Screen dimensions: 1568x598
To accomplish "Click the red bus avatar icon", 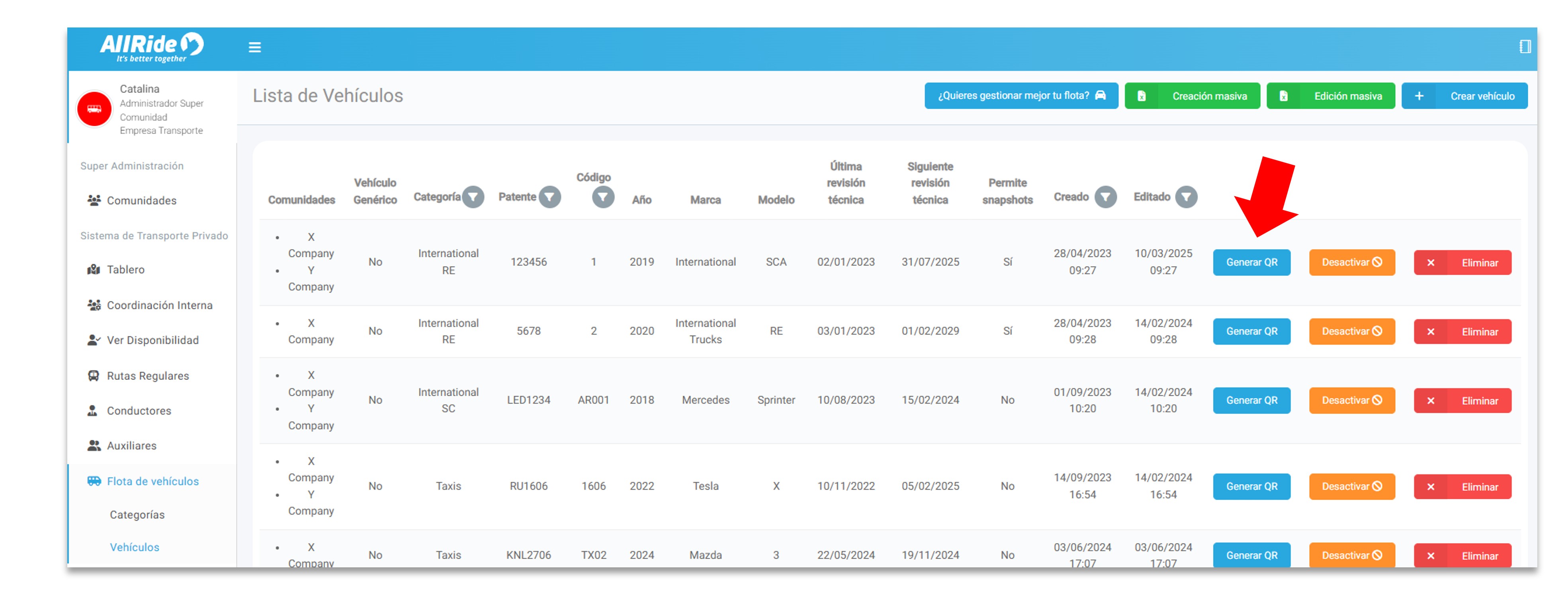I will pos(94,109).
